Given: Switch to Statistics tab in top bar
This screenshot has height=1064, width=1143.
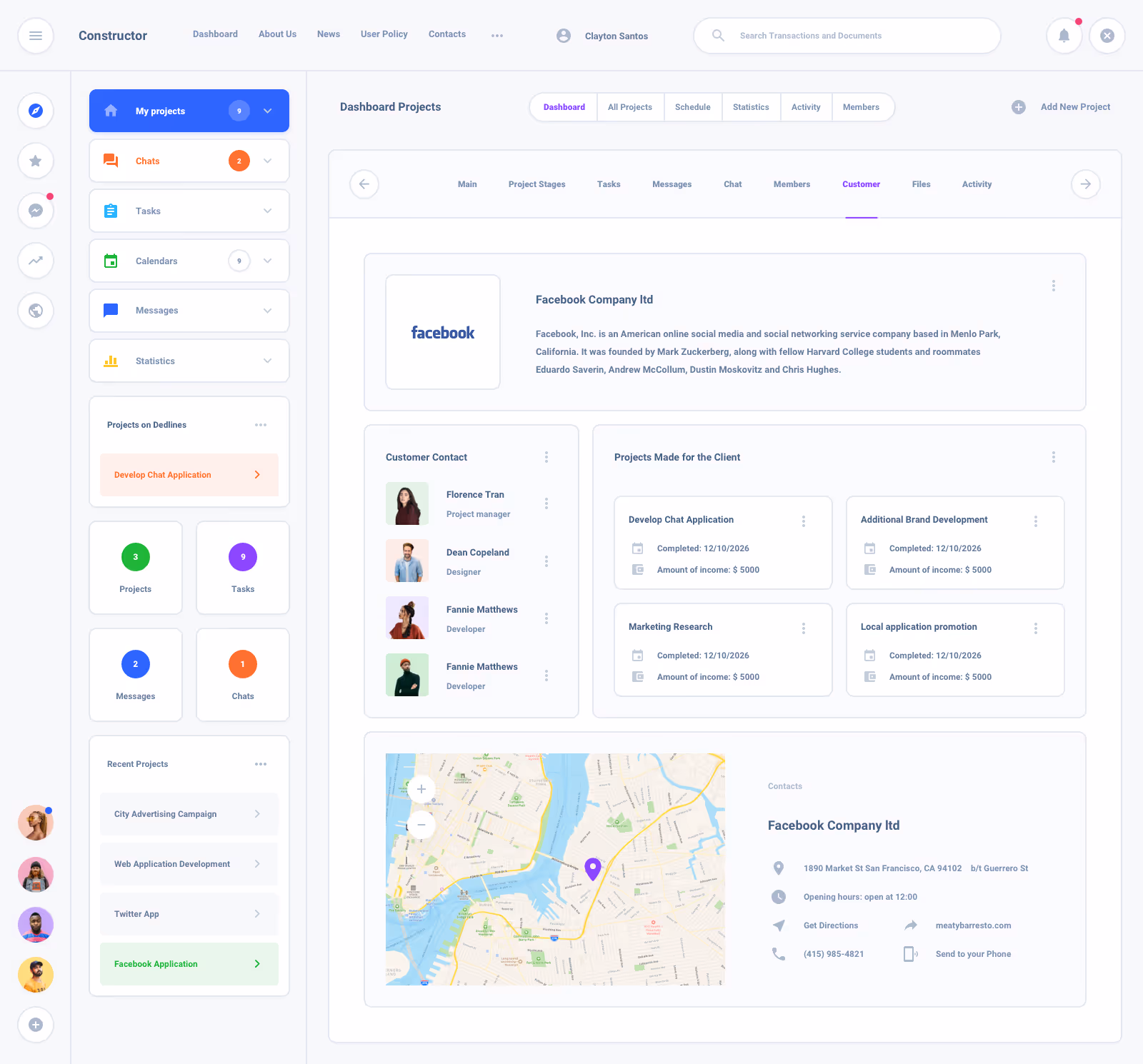Looking at the screenshot, I should [x=751, y=107].
